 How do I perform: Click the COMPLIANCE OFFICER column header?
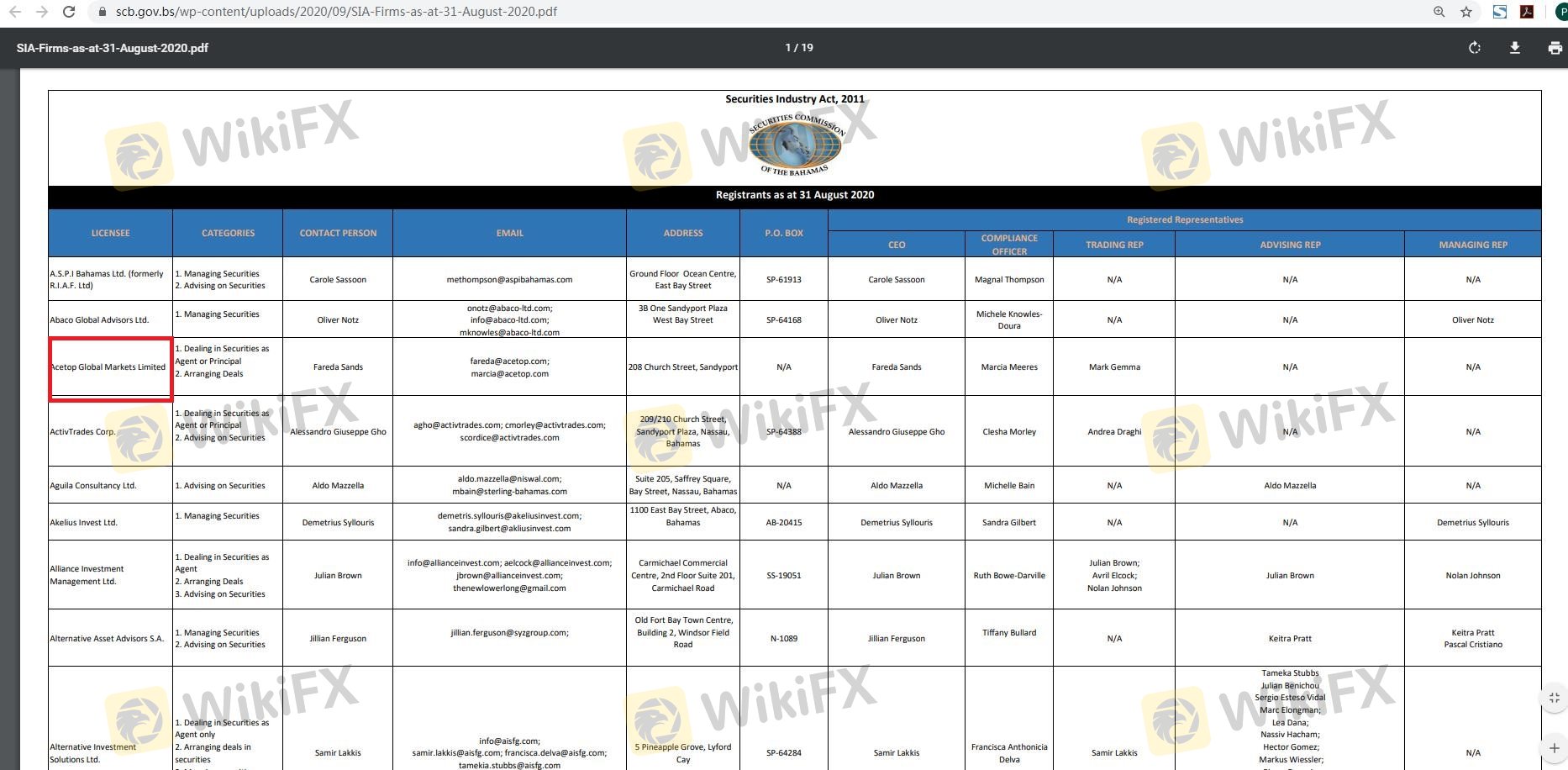(1009, 245)
